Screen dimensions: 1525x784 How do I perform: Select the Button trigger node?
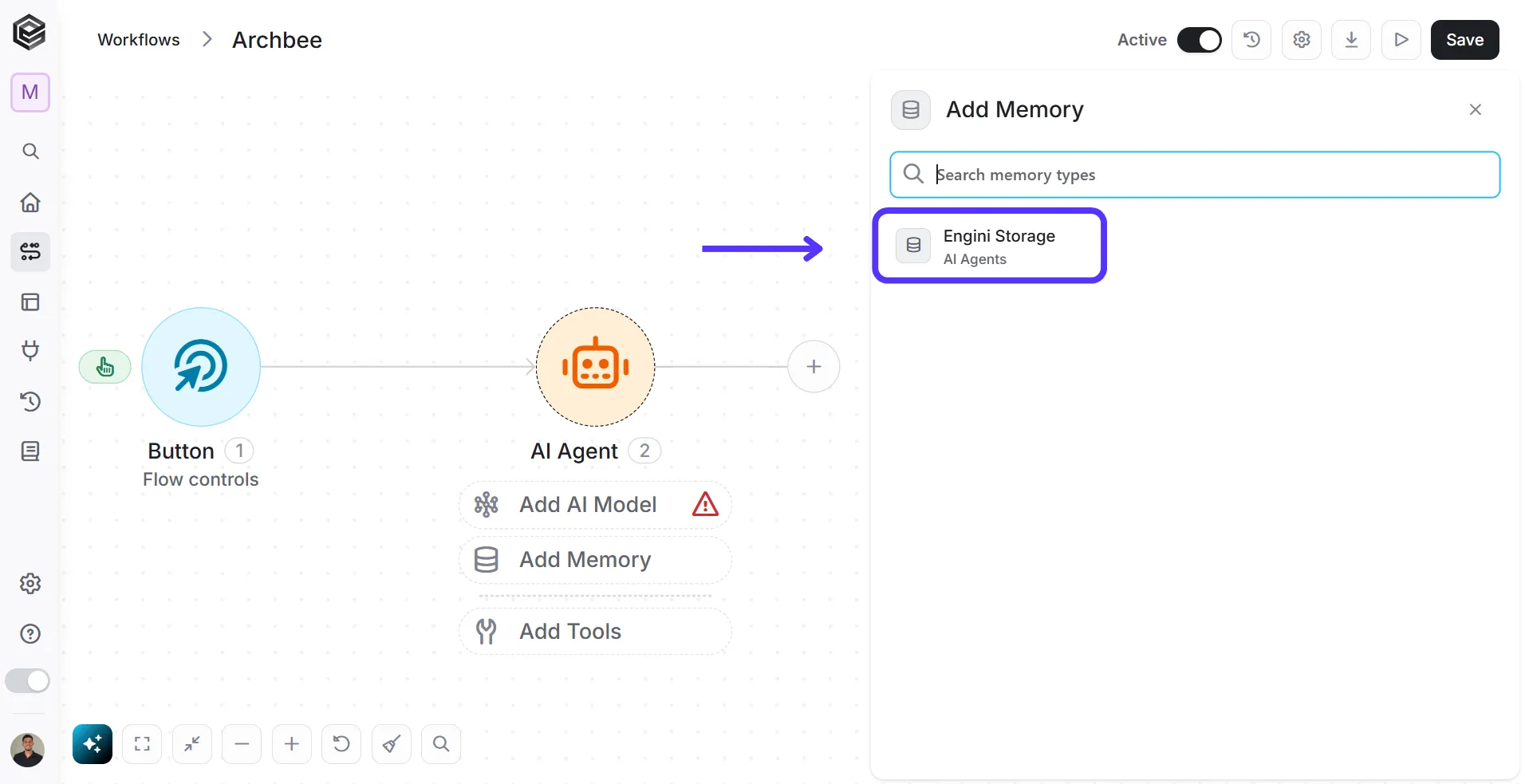click(x=201, y=367)
